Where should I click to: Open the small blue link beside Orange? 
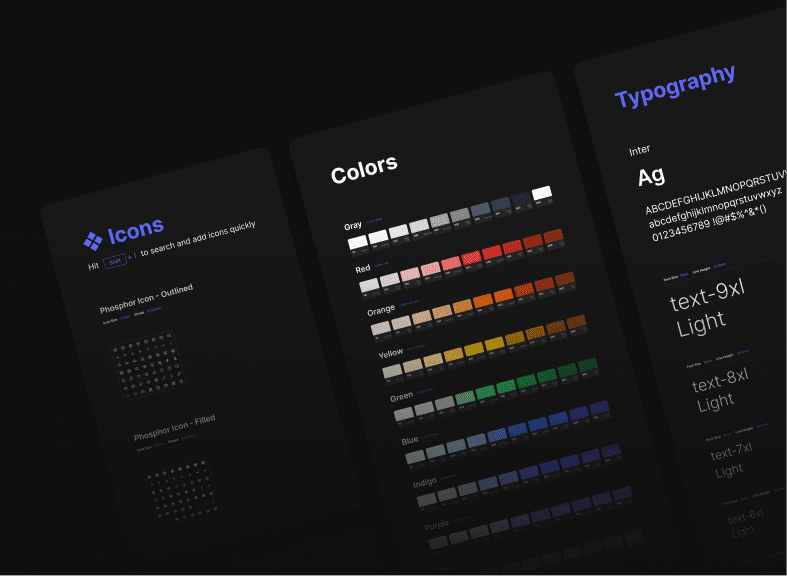click(409, 303)
